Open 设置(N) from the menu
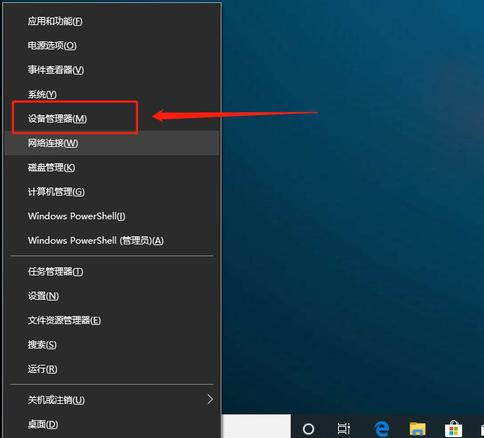484x438 pixels. (x=112, y=296)
